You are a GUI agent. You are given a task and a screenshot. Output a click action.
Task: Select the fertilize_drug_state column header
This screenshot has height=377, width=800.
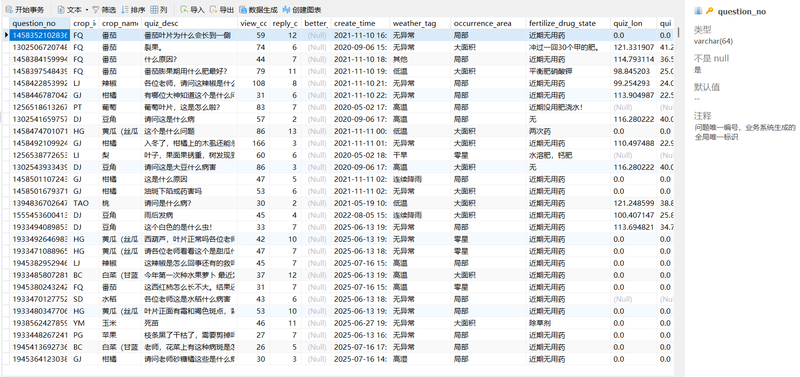[568, 23]
